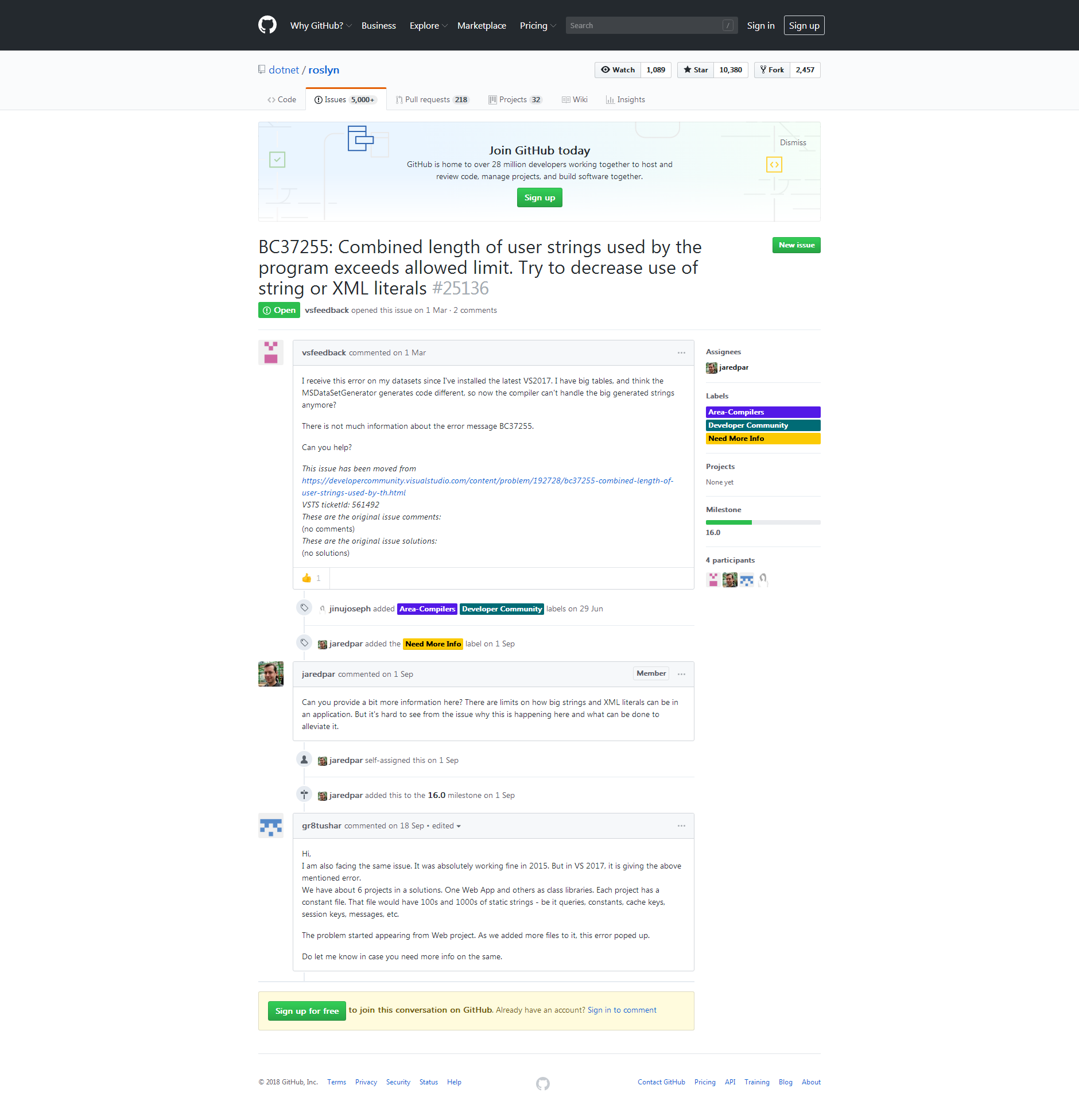The height and width of the screenshot is (1120, 1079).
Task: Open the roslyn repository link
Action: pos(324,70)
